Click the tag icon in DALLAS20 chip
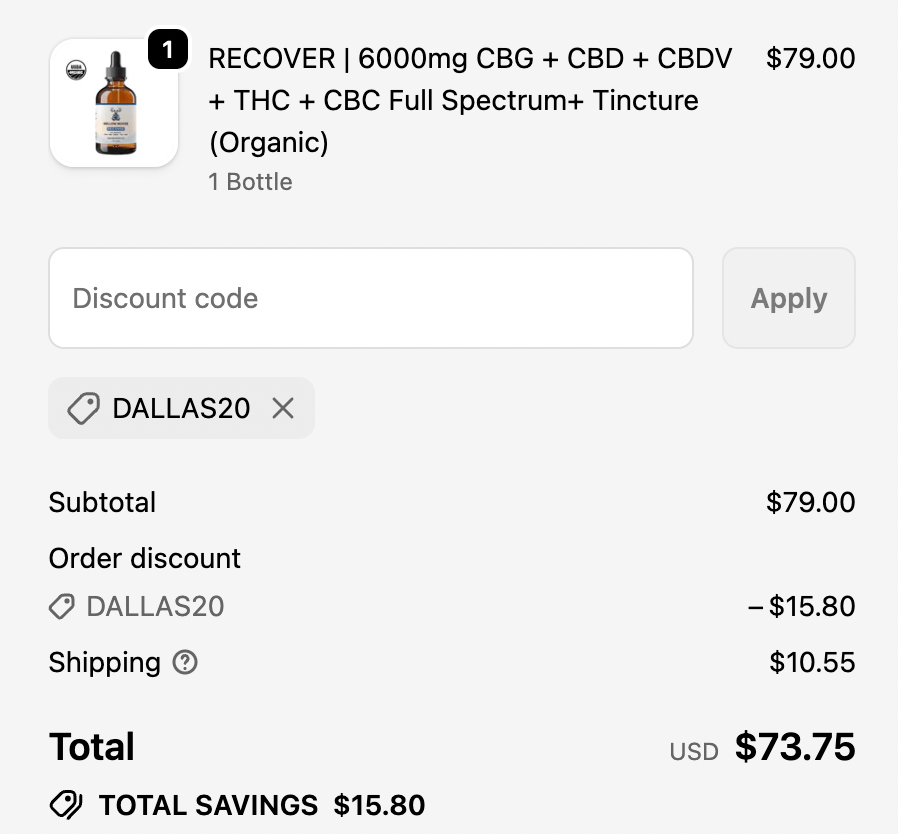This screenshot has width=898, height=834. [83, 408]
